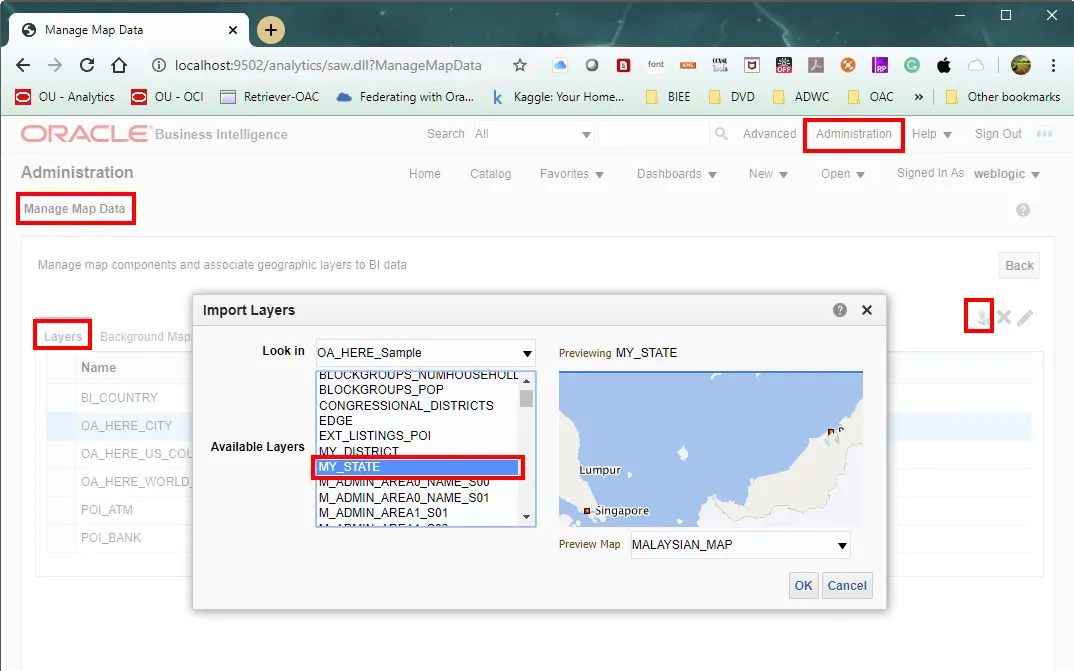Expand the Look in dropdown
The image size is (1074, 671).
click(x=527, y=353)
